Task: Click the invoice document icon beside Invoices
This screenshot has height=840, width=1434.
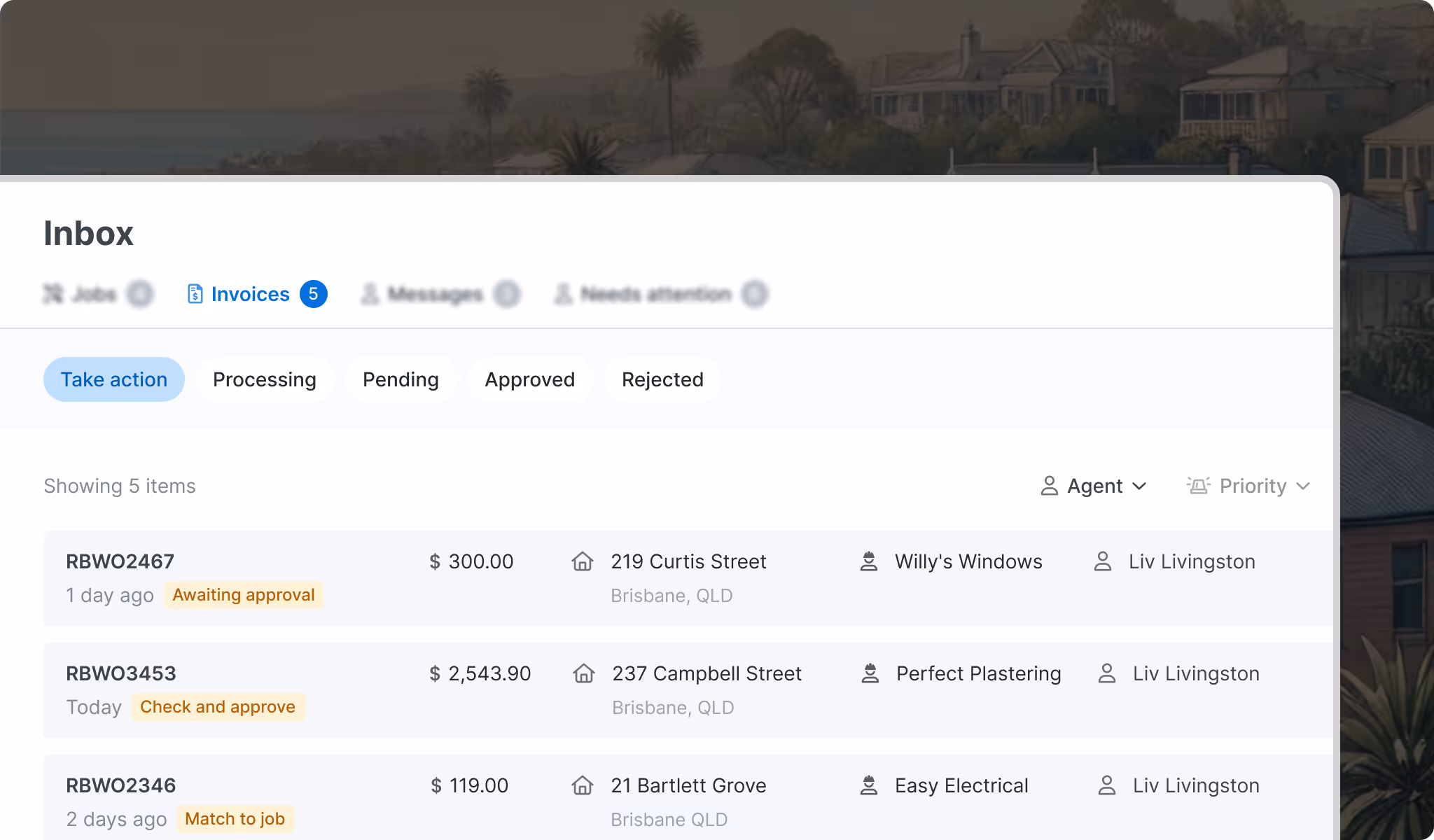Action: point(195,294)
